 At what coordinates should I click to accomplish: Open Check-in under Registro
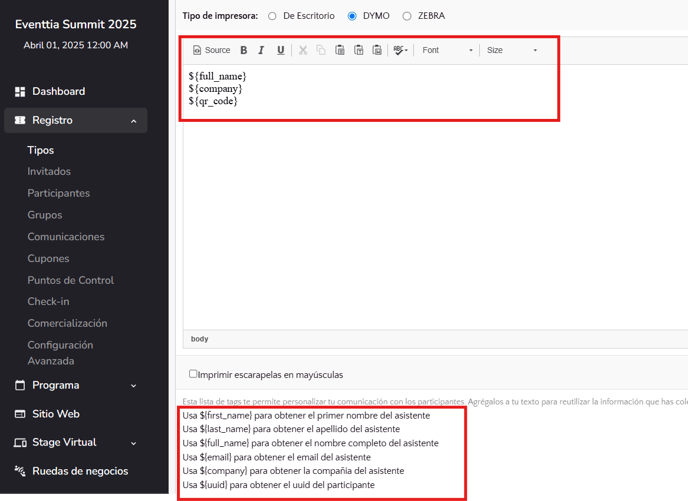(x=48, y=302)
